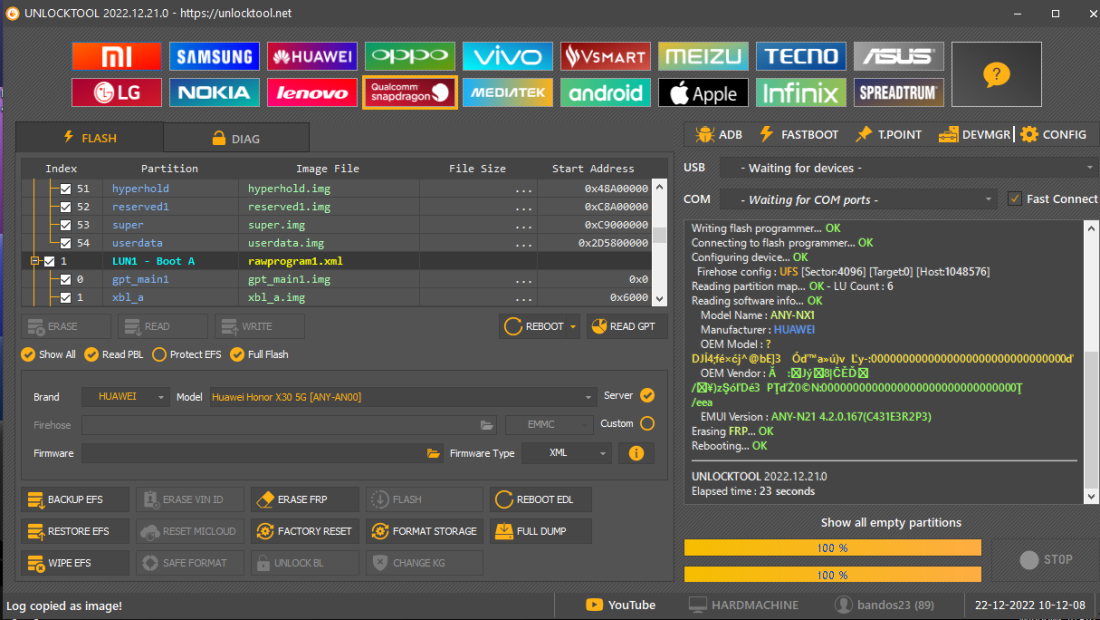The width and height of the screenshot is (1100, 620).
Task: Open the ADB tab
Action: click(719, 135)
